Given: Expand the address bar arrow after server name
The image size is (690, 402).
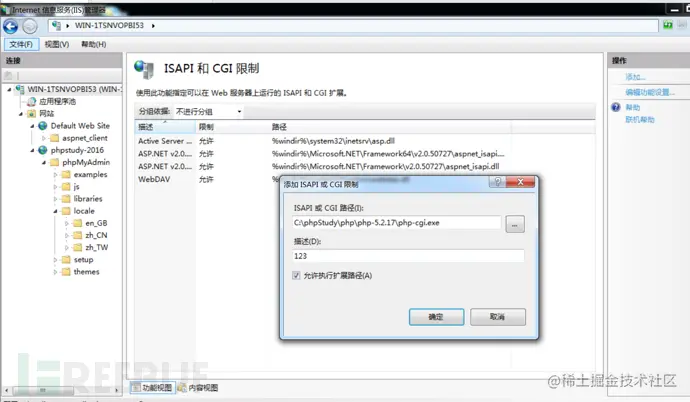Looking at the screenshot, I should pos(153,26).
